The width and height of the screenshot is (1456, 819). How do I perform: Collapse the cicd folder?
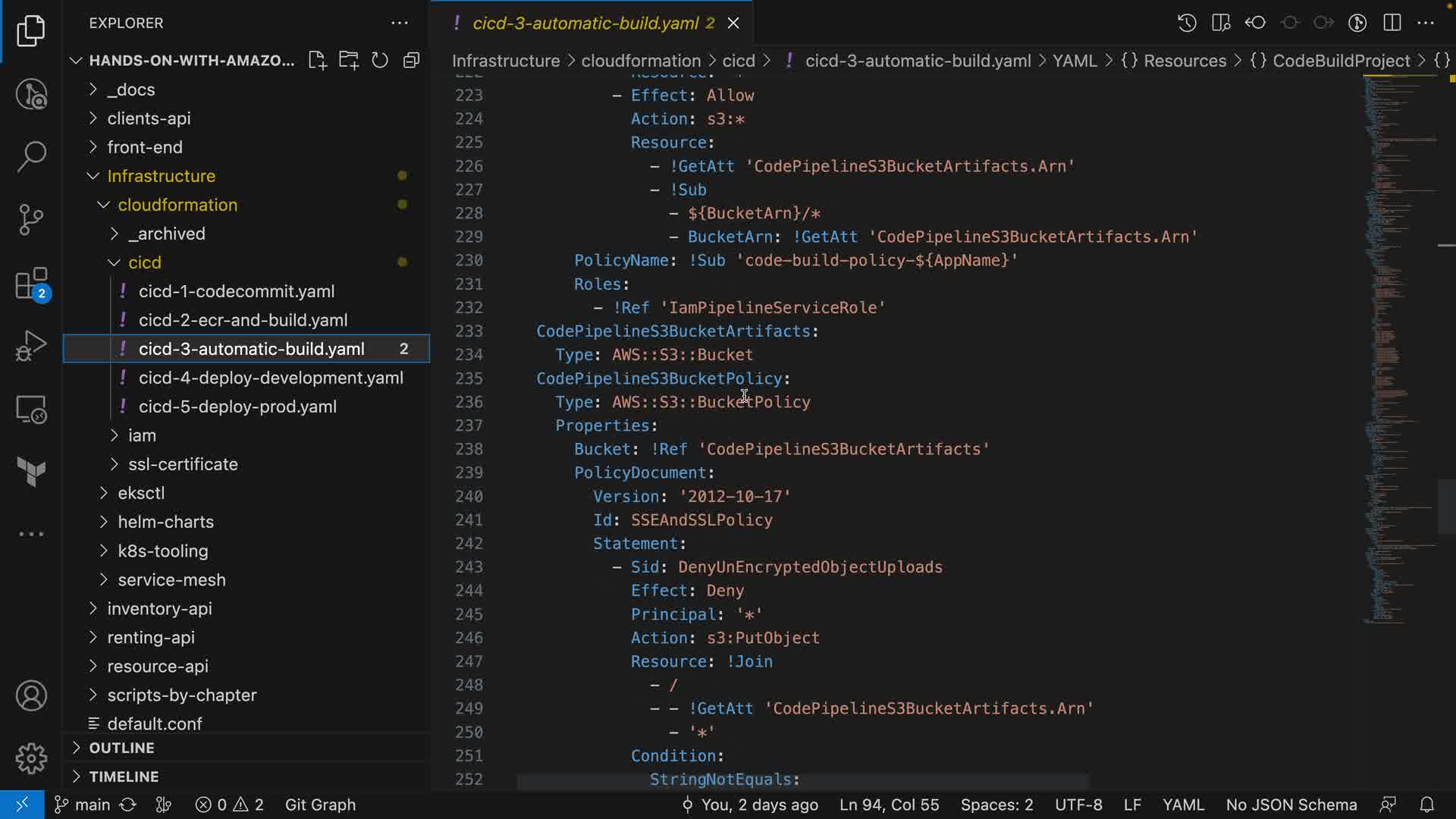pyautogui.click(x=144, y=262)
